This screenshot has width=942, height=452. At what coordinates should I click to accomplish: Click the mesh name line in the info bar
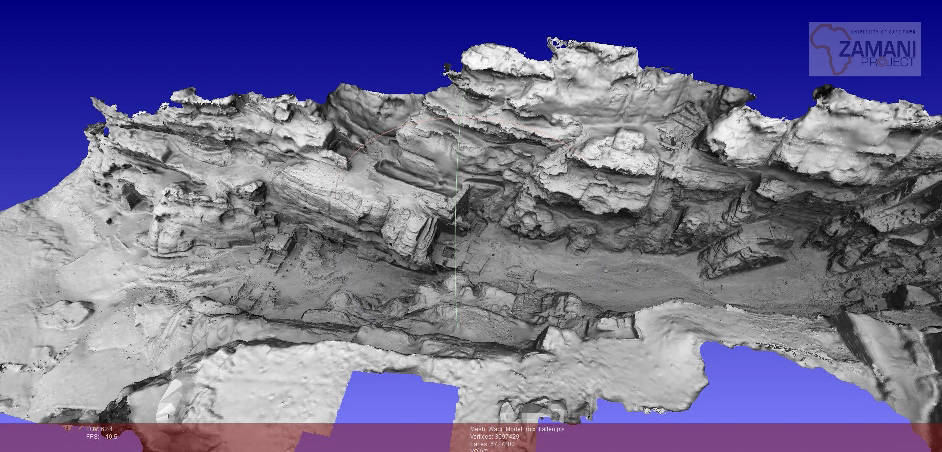(x=517, y=429)
